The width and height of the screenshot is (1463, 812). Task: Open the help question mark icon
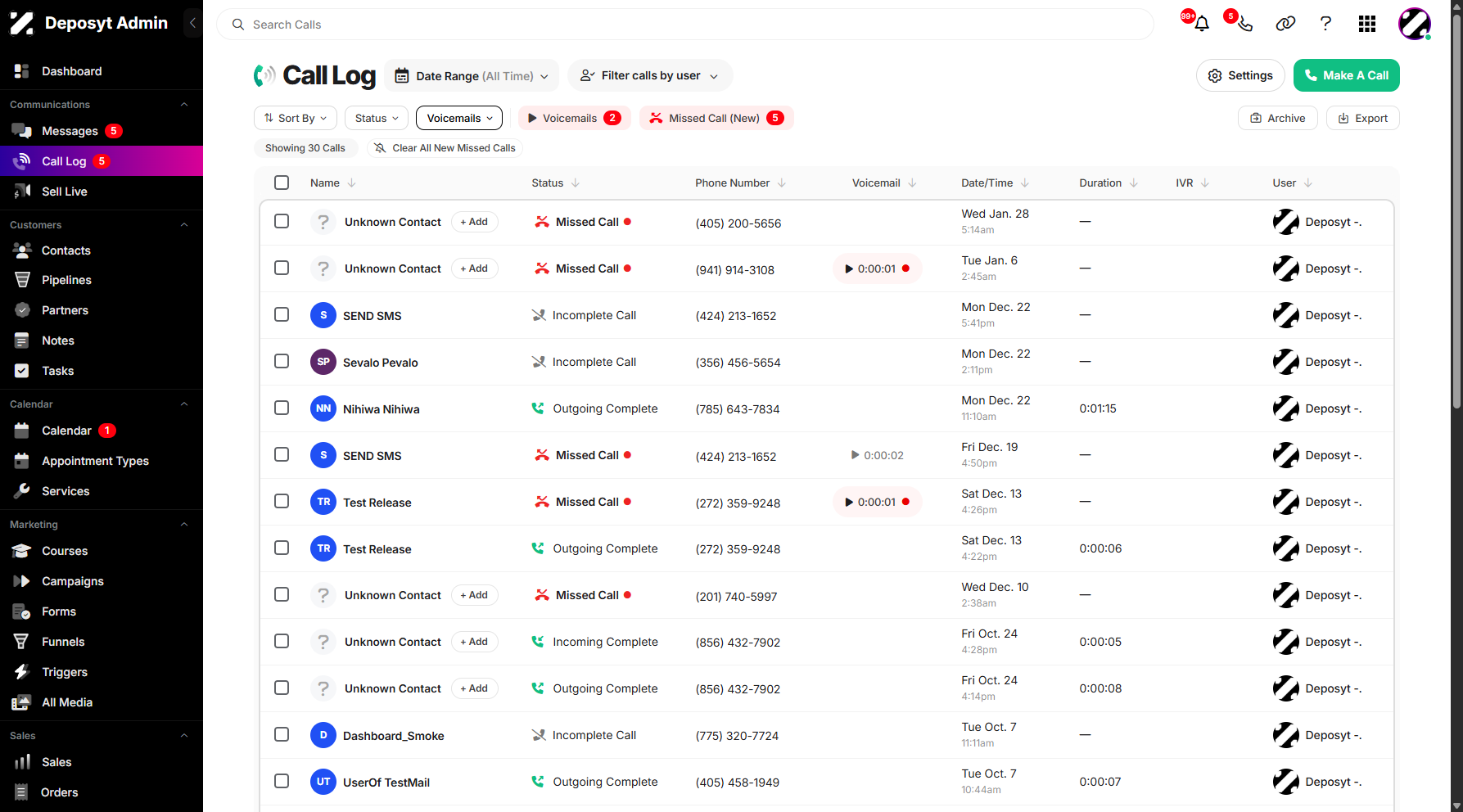1325,24
